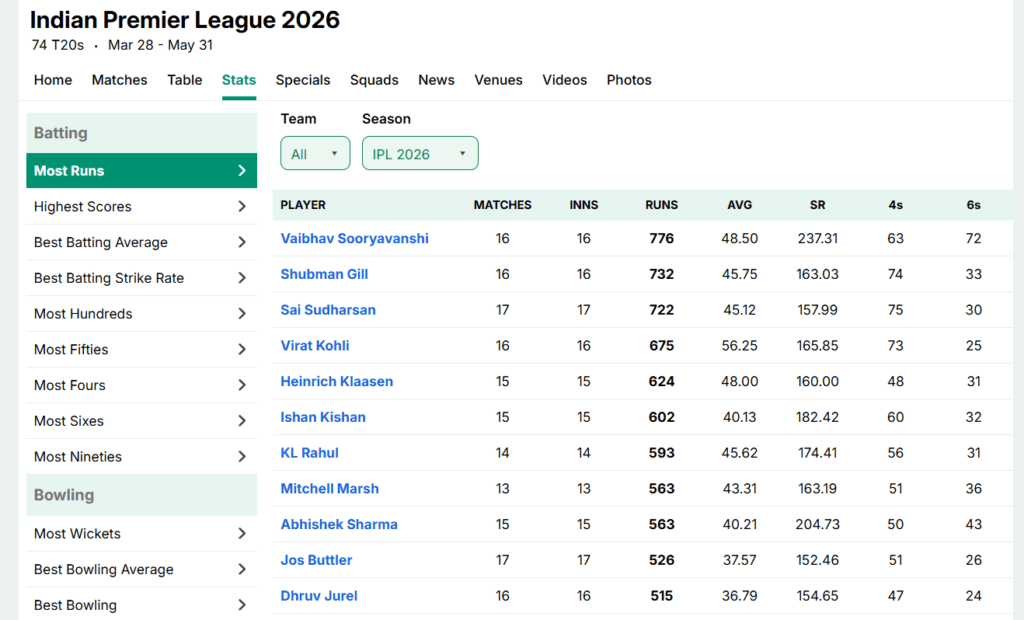This screenshot has width=1024, height=620.
Task: Open the News tab
Action: [x=436, y=80]
